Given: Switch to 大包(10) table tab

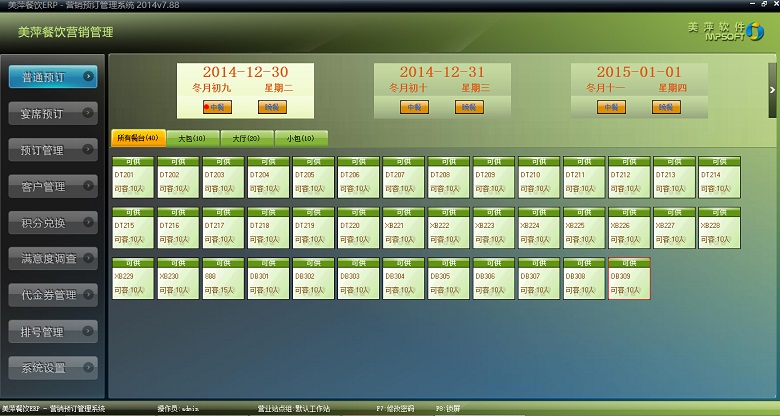Looking at the screenshot, I should click(191, 138).
